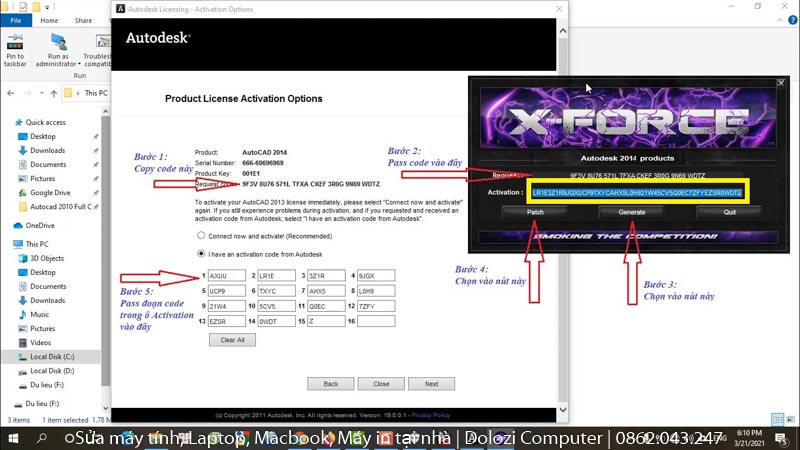Click activation field 1 containing AXUU
The height and width of the screenshot is (450, 800).
pos(227,276)
